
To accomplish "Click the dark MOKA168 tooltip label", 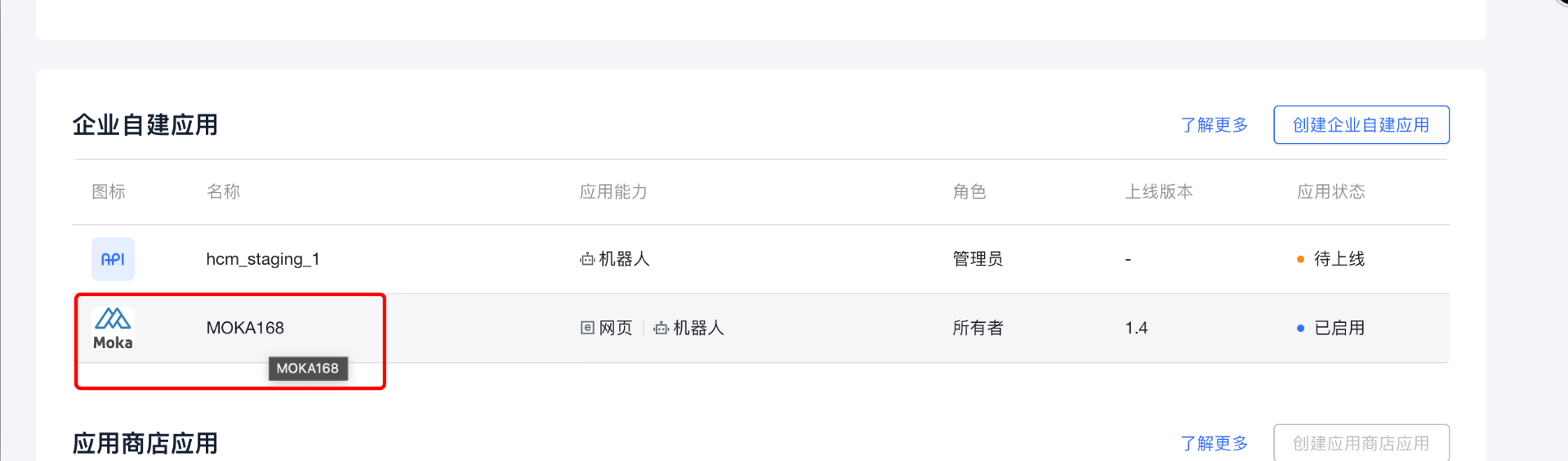I will [x=308, y=369].
